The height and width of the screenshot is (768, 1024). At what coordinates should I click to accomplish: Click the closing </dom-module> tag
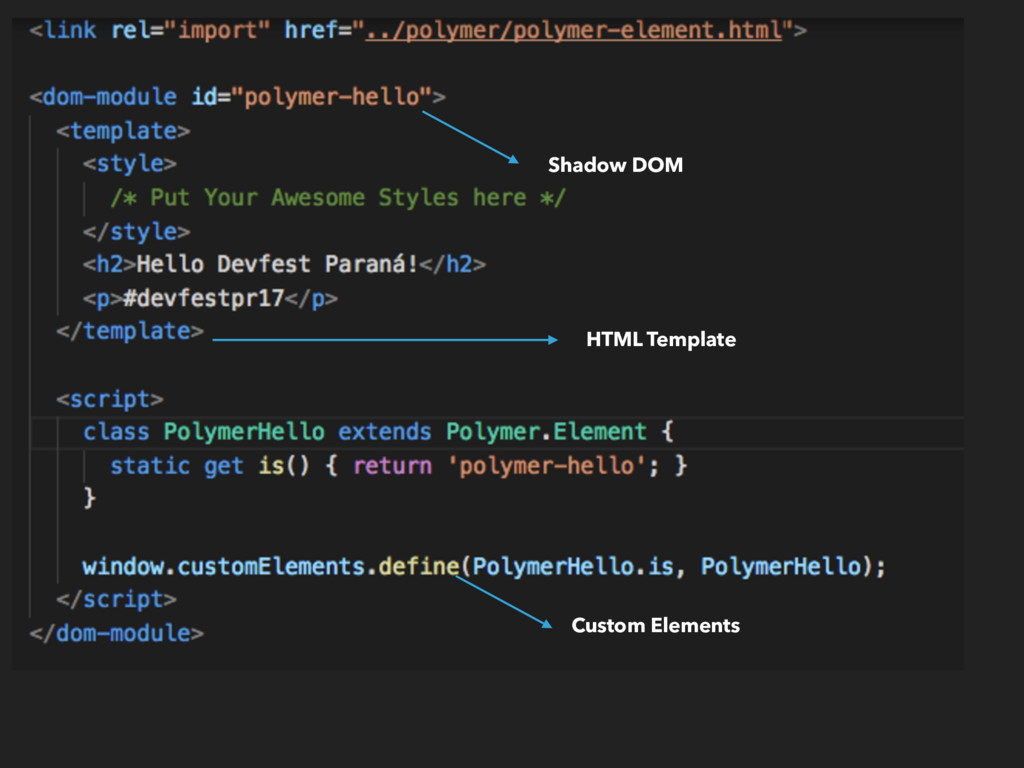pyautogui.click(x=116, y=633)
